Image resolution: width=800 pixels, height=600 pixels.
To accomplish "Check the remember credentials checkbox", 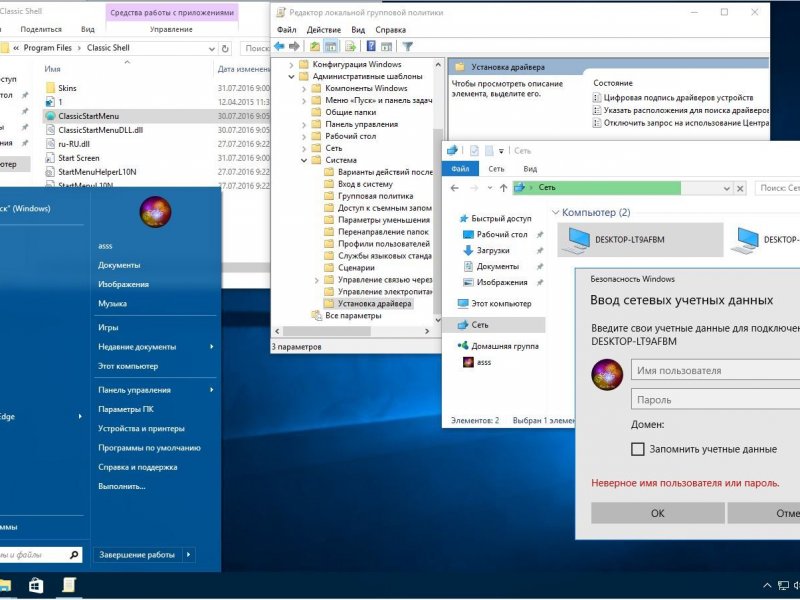I will pos(638,449).
